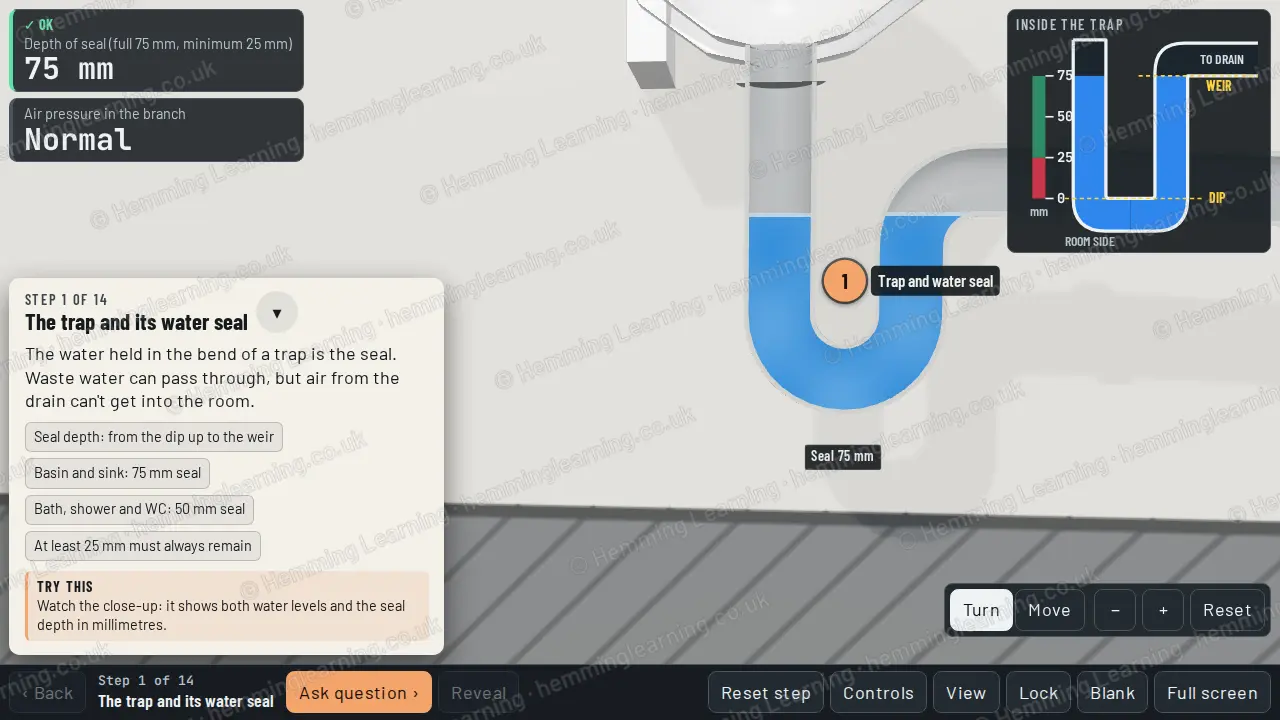Click the Inside the Trap close-up diagram
The height and width of the screenshot is (720, 1280).
1139,131
